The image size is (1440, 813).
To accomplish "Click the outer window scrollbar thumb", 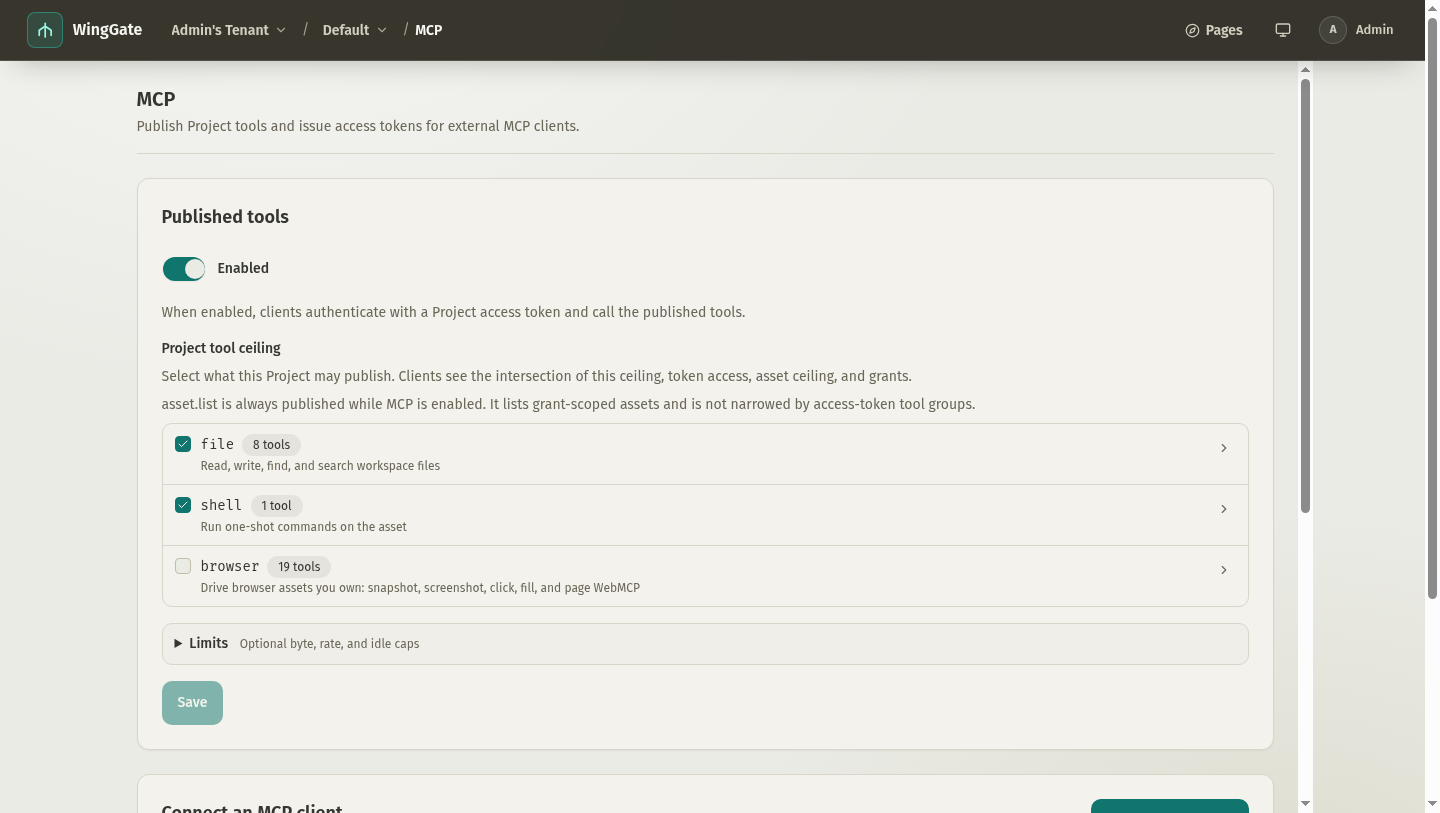I will 1432,308.
